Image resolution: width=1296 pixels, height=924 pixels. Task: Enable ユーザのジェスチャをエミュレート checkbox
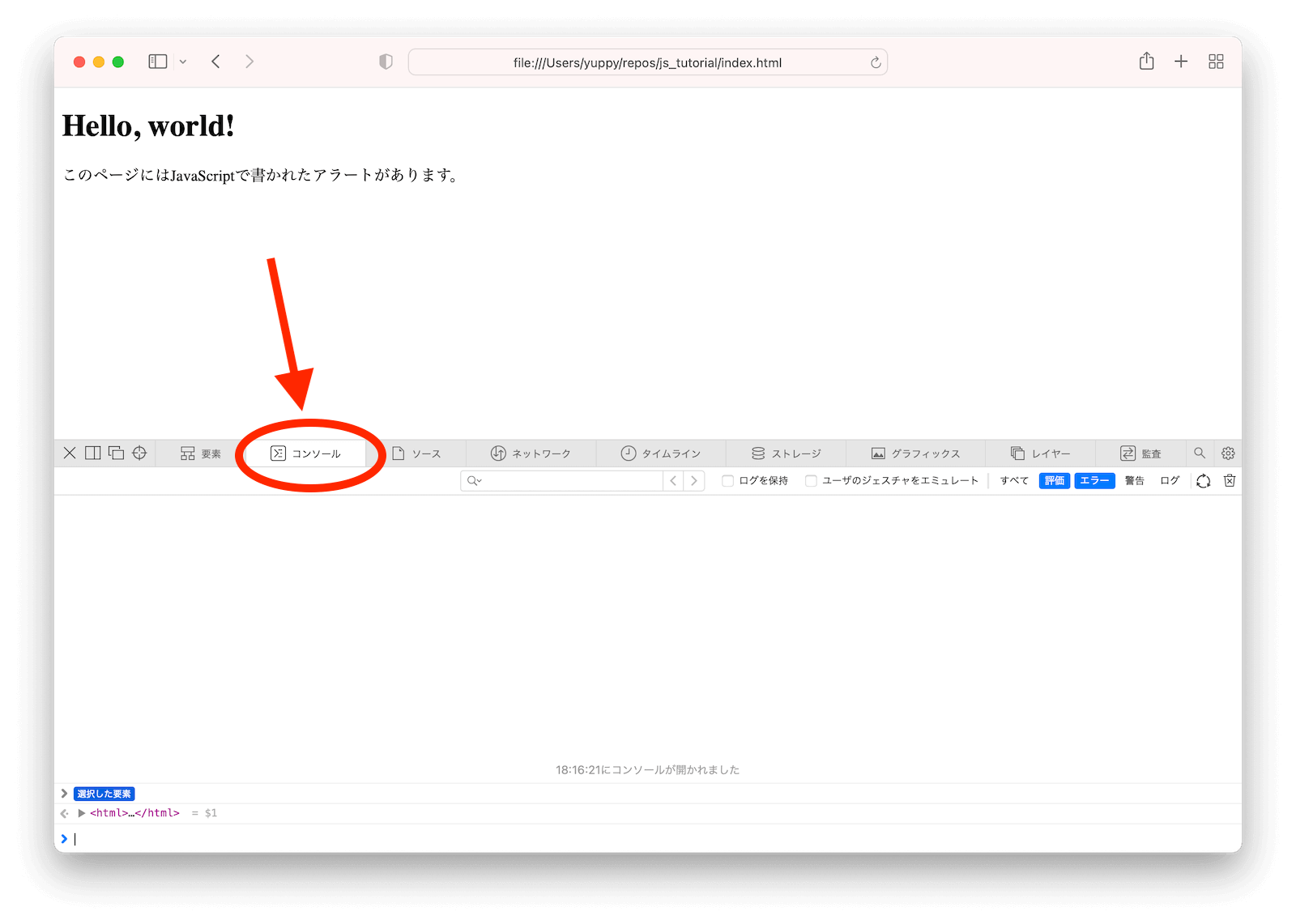[811, 480]
